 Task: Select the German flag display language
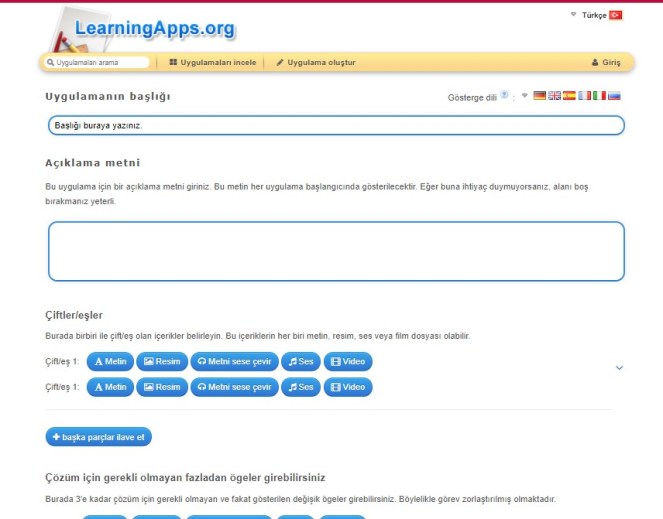pos(540,96)
